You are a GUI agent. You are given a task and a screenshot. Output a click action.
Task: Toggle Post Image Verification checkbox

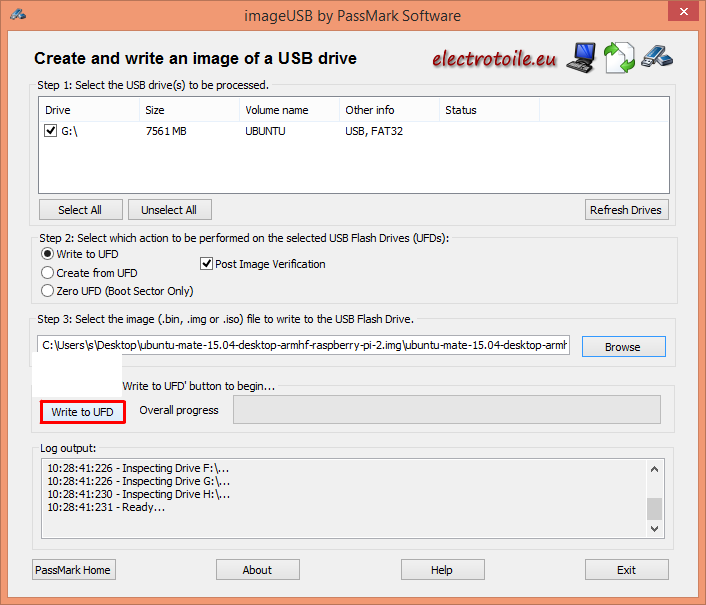(x=206, y=264)
